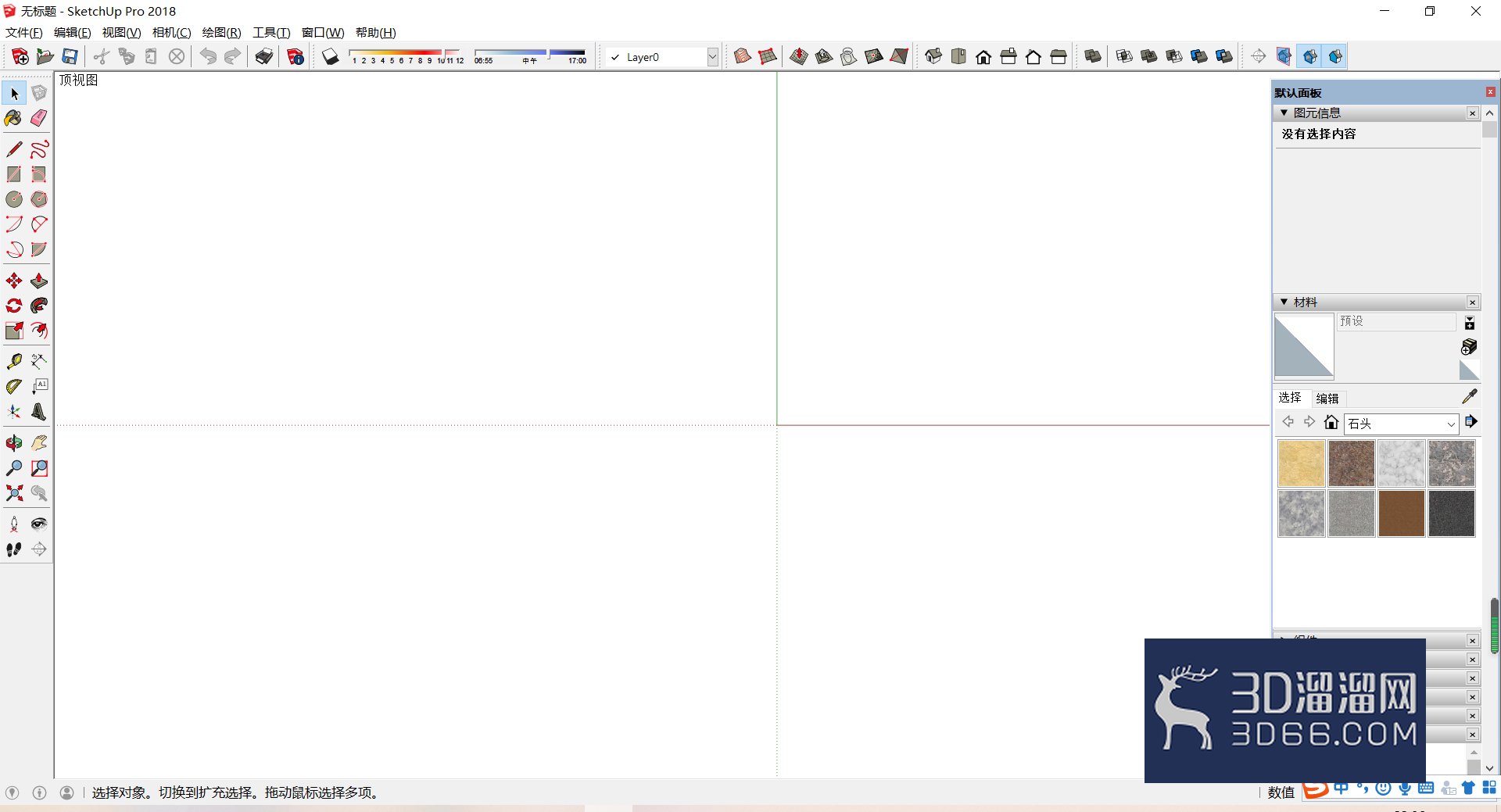Viewport: 1501px width, 812px height.
Task: Select the Zoom magnifier tool
Action: pyautogui.click(x=14, y=468)
